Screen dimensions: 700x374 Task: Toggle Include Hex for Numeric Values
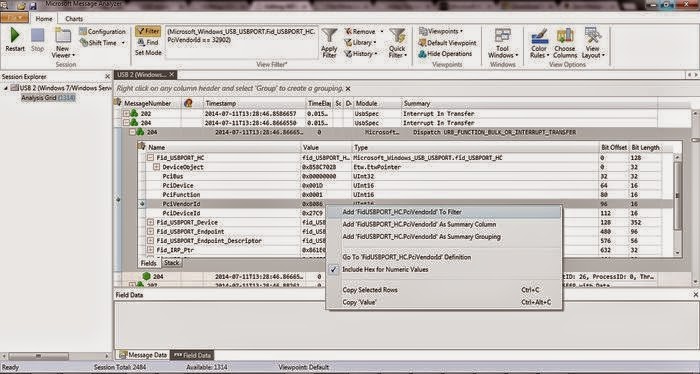click(444, 270)
